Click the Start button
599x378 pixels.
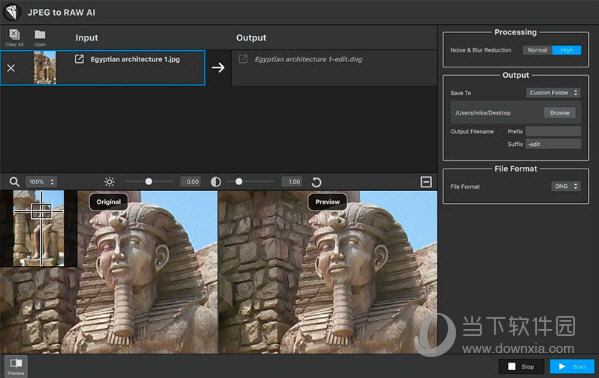(572, 367)
